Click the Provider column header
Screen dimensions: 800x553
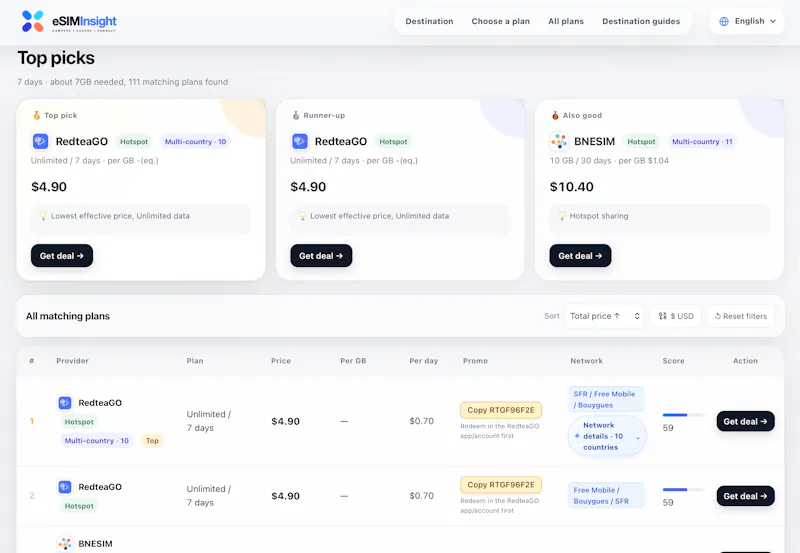click(72, 361)
